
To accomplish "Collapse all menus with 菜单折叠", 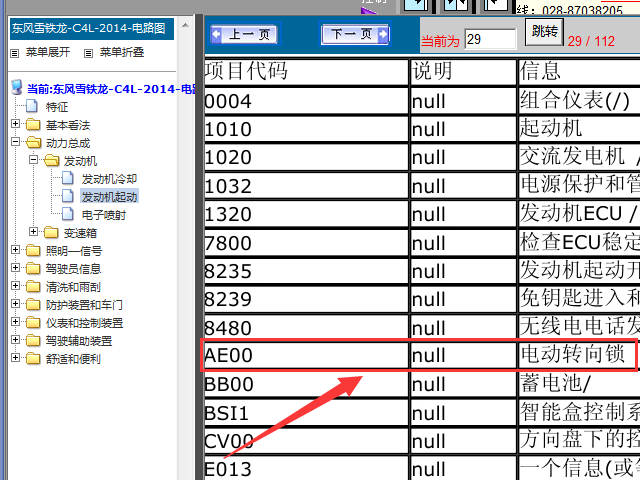I will [x=122, y=52].
